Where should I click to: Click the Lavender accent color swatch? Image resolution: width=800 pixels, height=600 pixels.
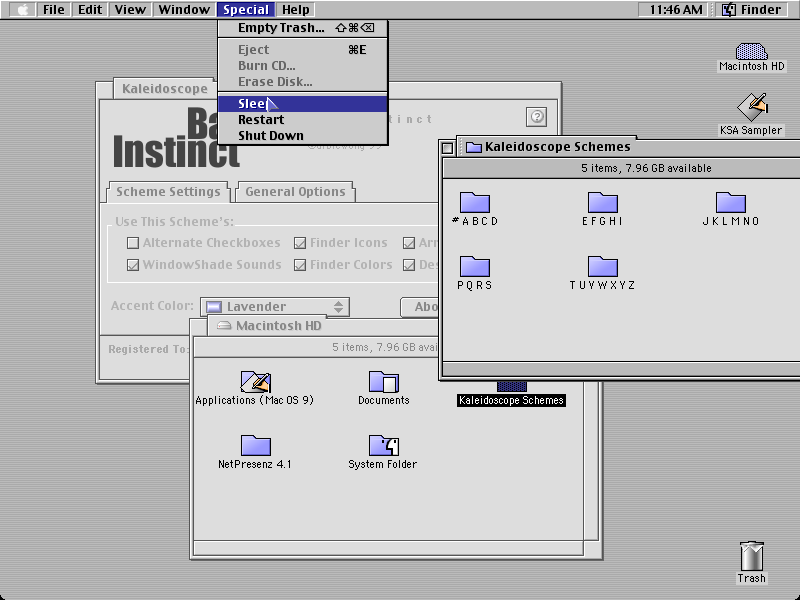click(x=214, y=307)
